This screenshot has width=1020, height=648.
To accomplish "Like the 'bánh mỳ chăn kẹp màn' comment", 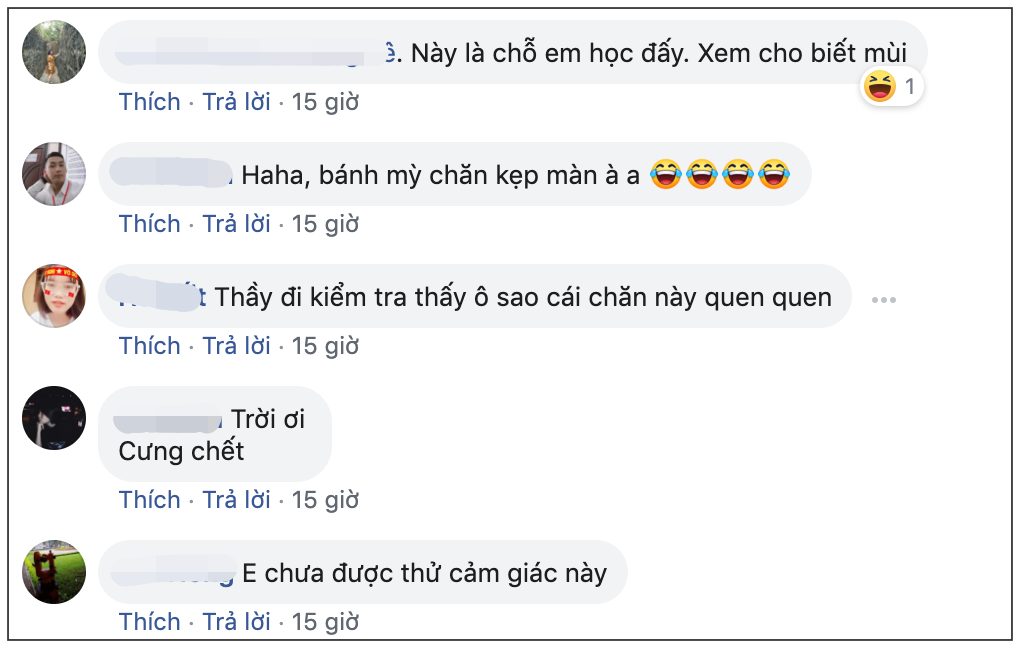I will pos(150,224).
